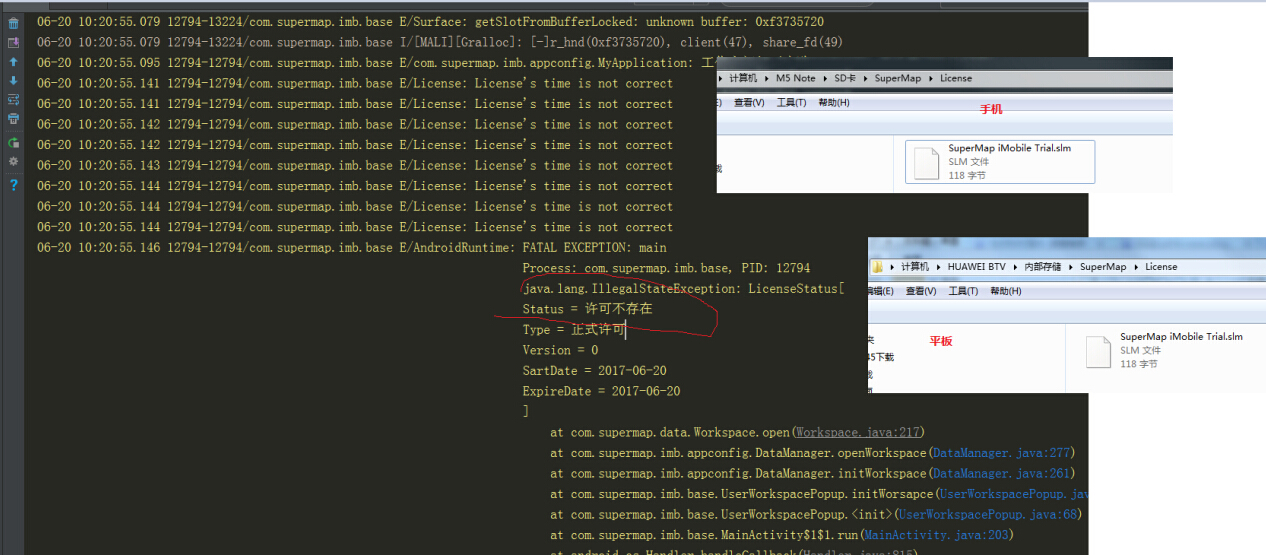Open help via the question mark icon
The image size is (1266, 555).
(x=13, y=185)
